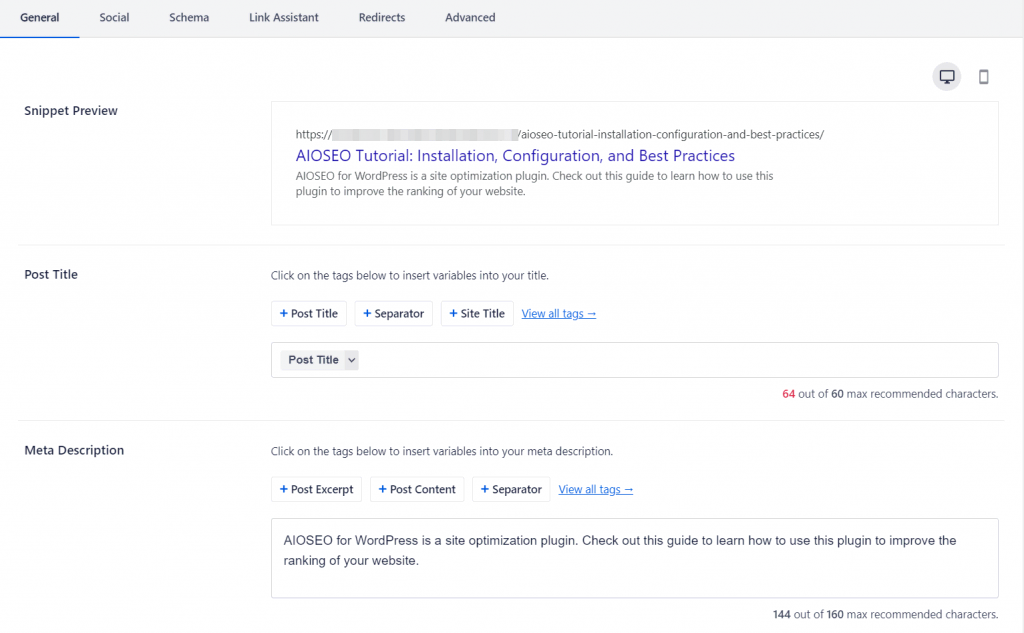The image size is (1024, 633).
Task: Insert the Site Title tag
Action: [x=477, y=314]
